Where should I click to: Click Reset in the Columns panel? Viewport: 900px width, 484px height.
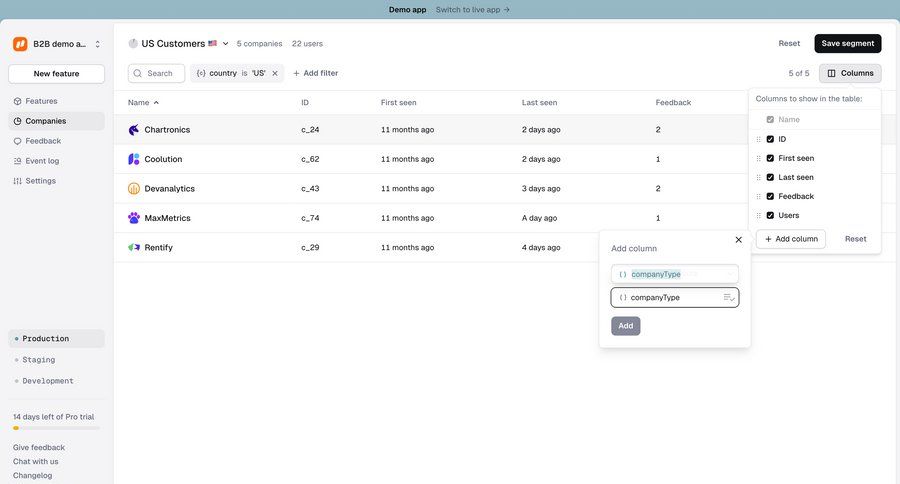click(856, 239)
